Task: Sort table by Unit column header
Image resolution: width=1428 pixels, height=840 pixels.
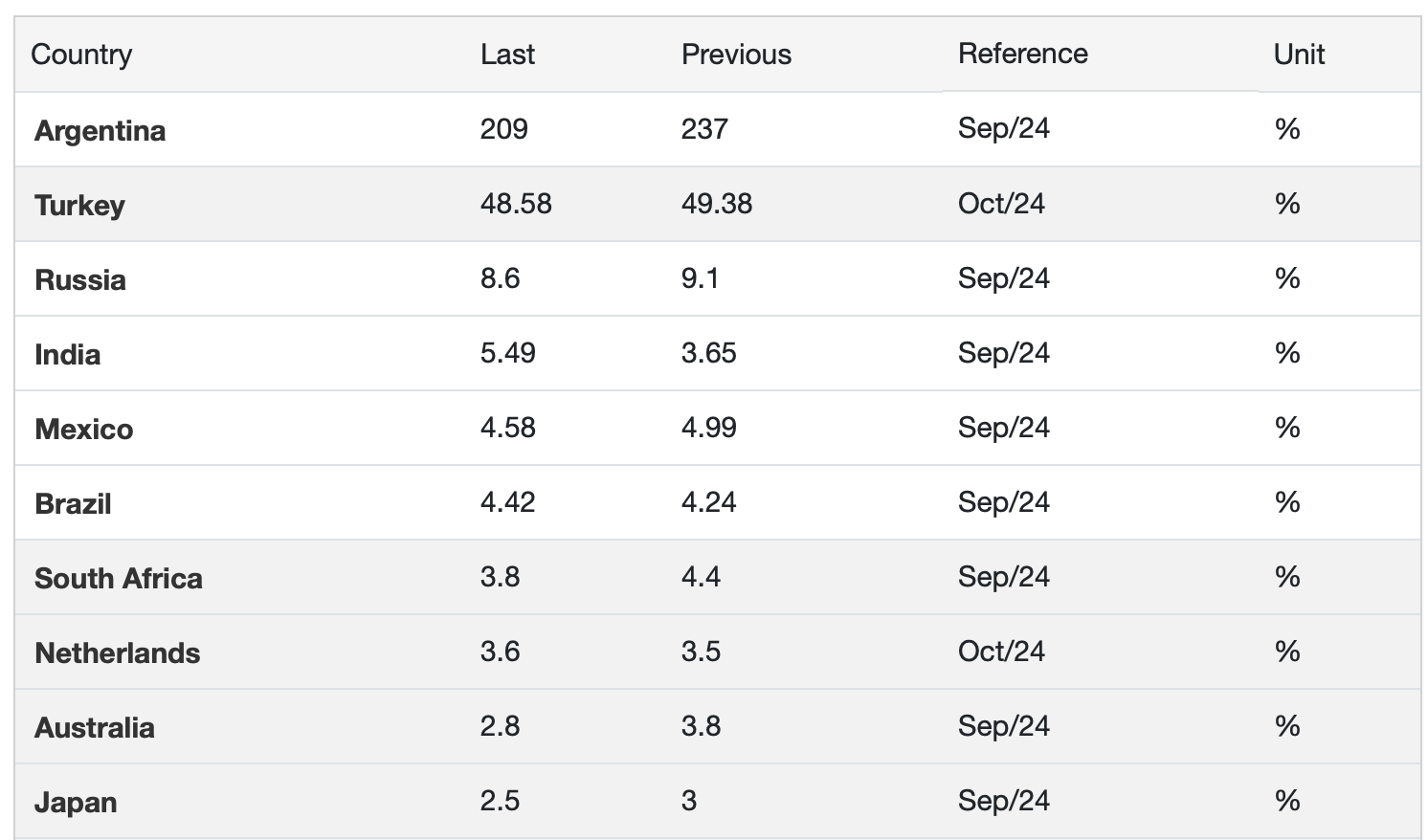Action: [x=1299, y=54]
